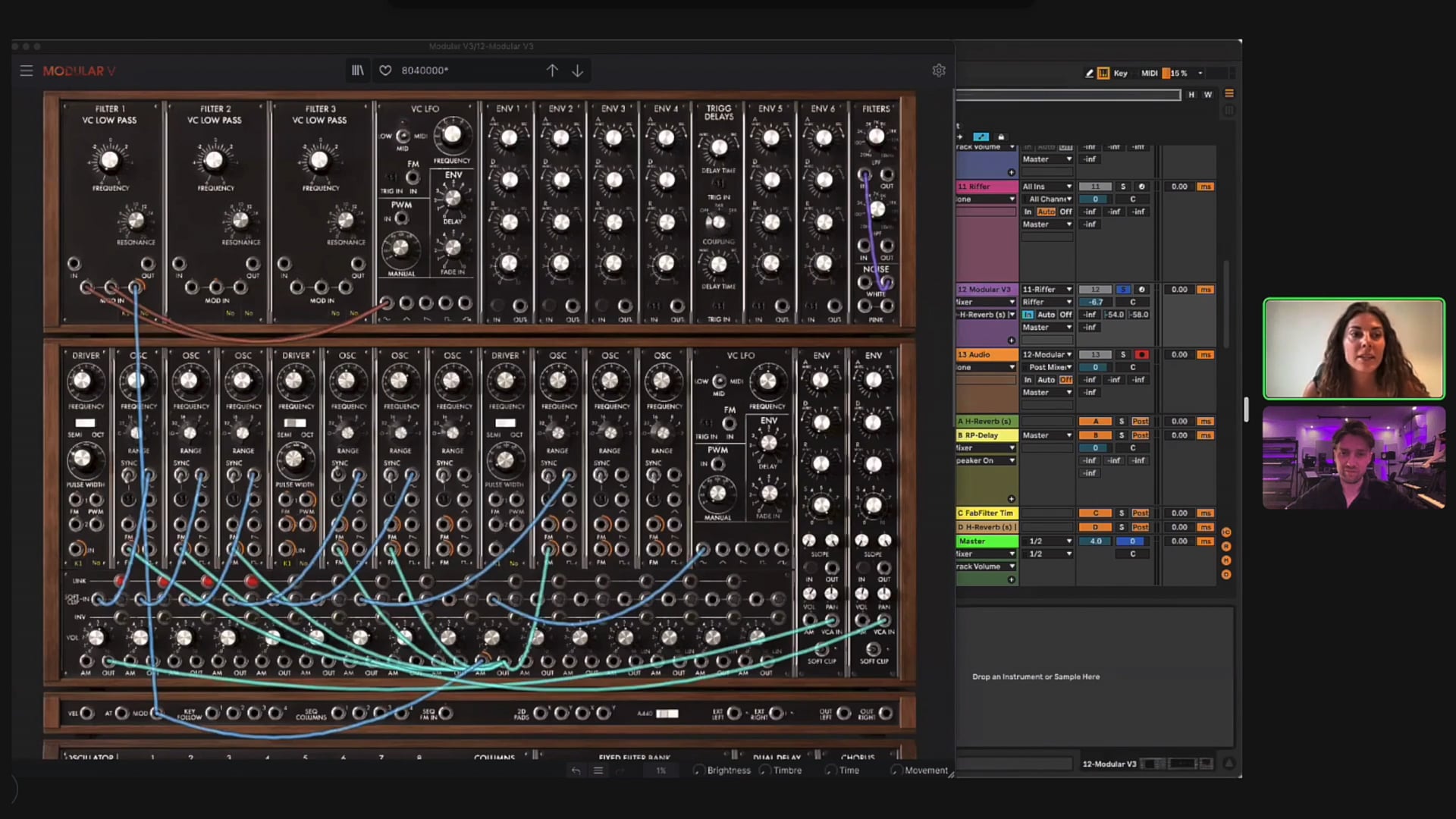
Task: Toggle the M mixer section show button
Action: tap(1226, 560)
